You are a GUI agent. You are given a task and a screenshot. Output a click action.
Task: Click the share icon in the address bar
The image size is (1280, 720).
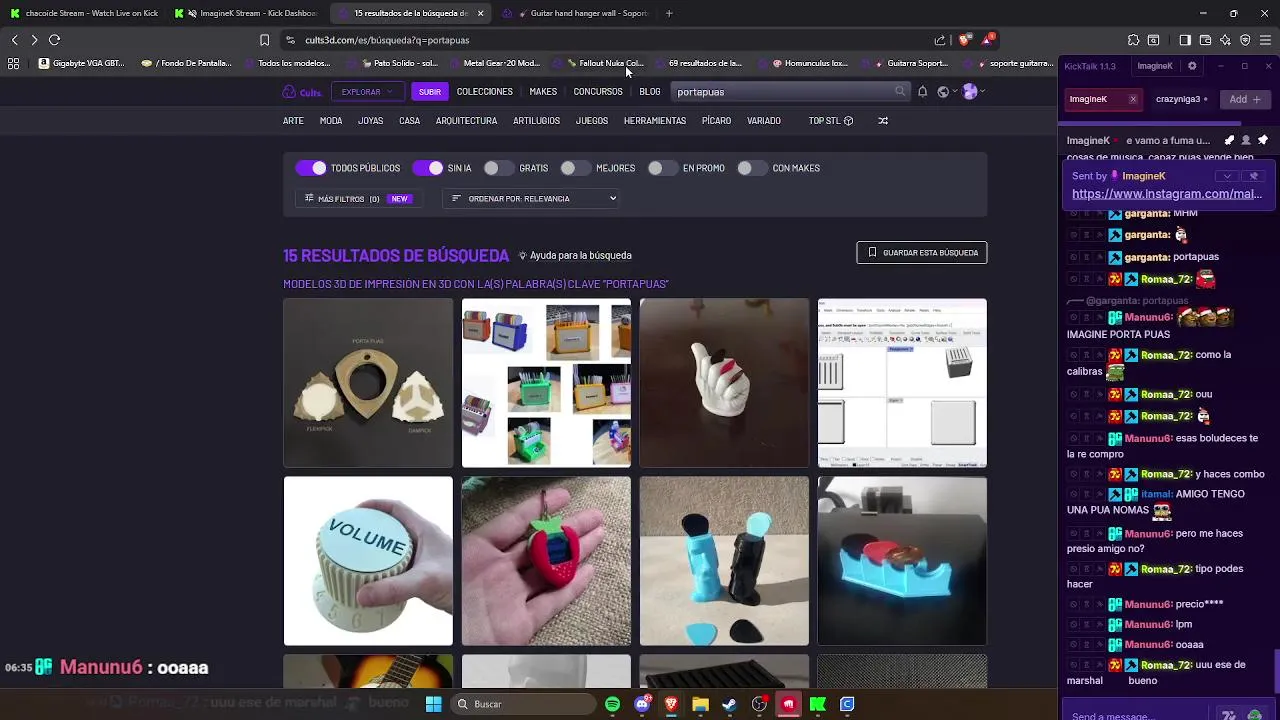tap(940, 40)
